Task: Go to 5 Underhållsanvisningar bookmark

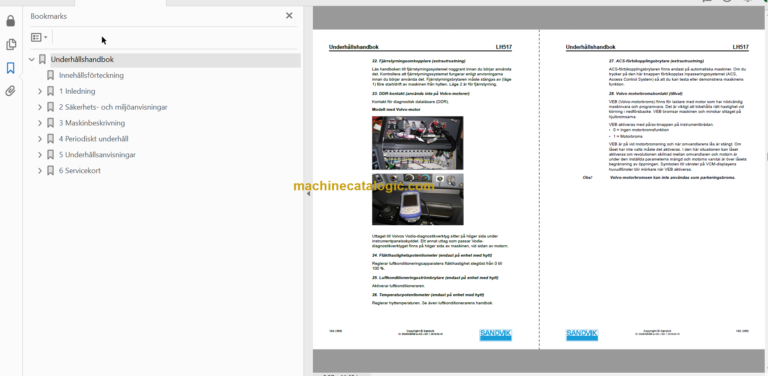Action: [x=97, y=155]
